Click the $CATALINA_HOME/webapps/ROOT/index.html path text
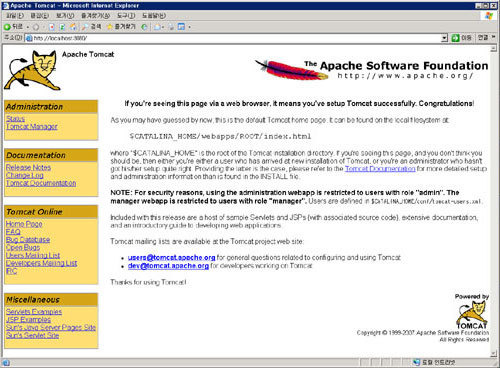 coord(220,136)
